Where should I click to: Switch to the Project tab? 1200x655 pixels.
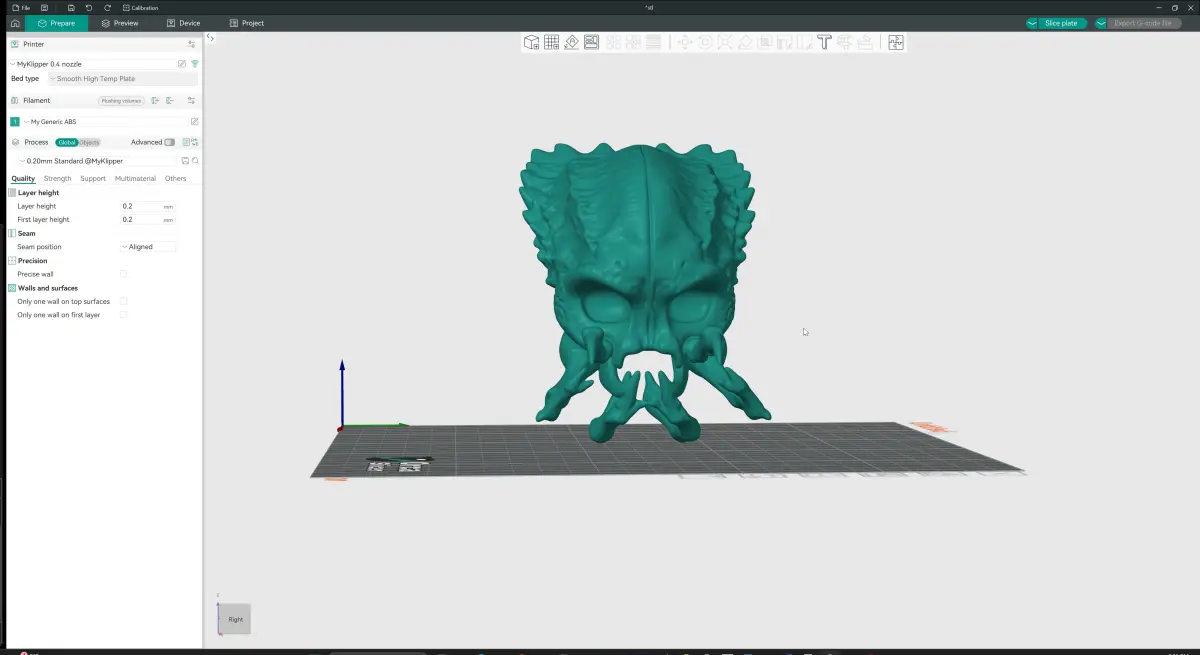click(247, 23)
